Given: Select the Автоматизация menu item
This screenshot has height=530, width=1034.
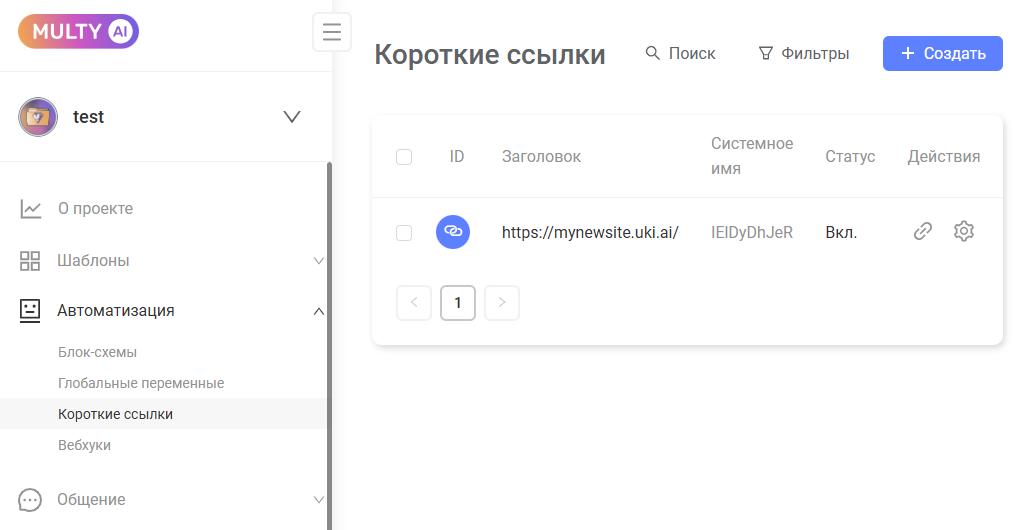Looking at the screenshot, I should click(115, 310).
